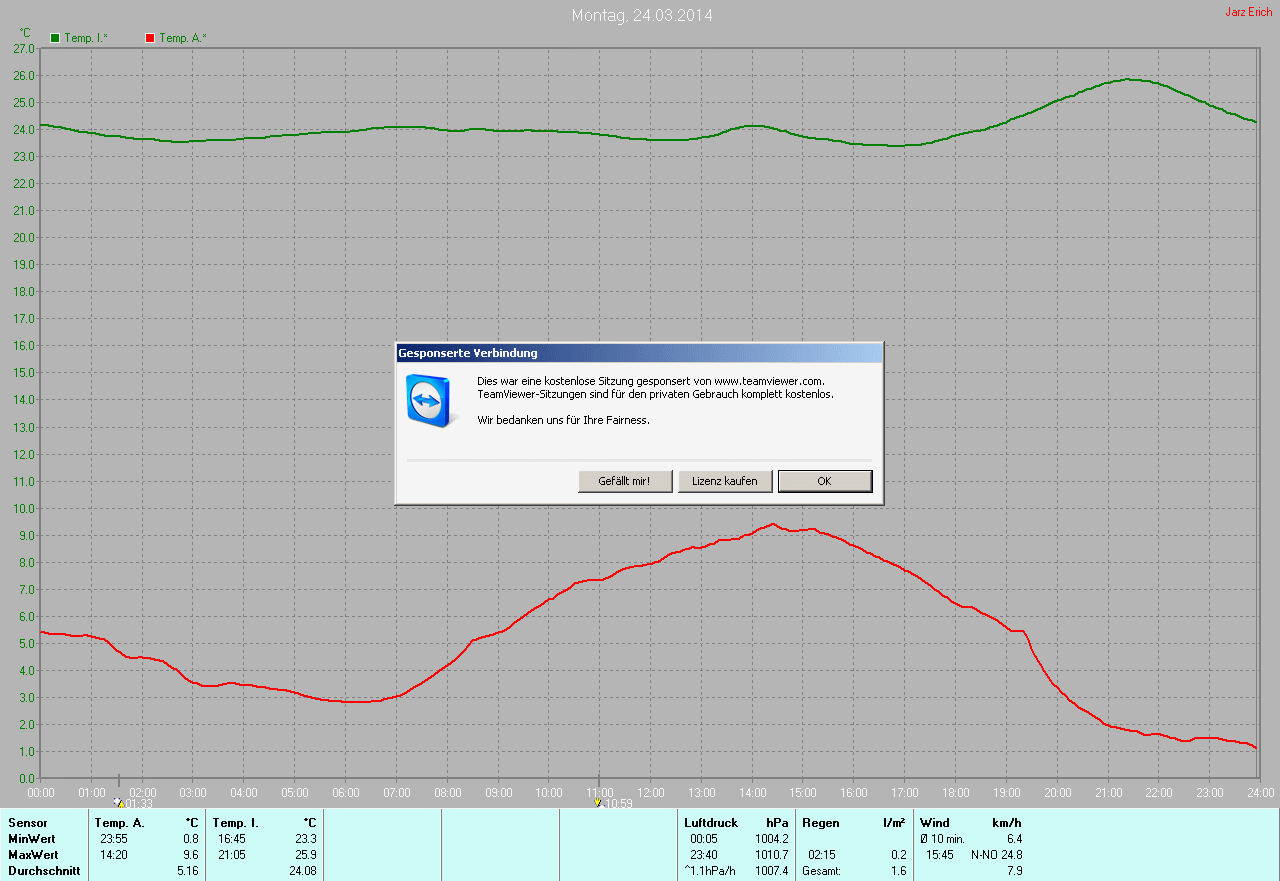This screenshot has width=1280, height=881.
Task: Click the pressure minimum "1004.2"
Action: tap(772, 839)
